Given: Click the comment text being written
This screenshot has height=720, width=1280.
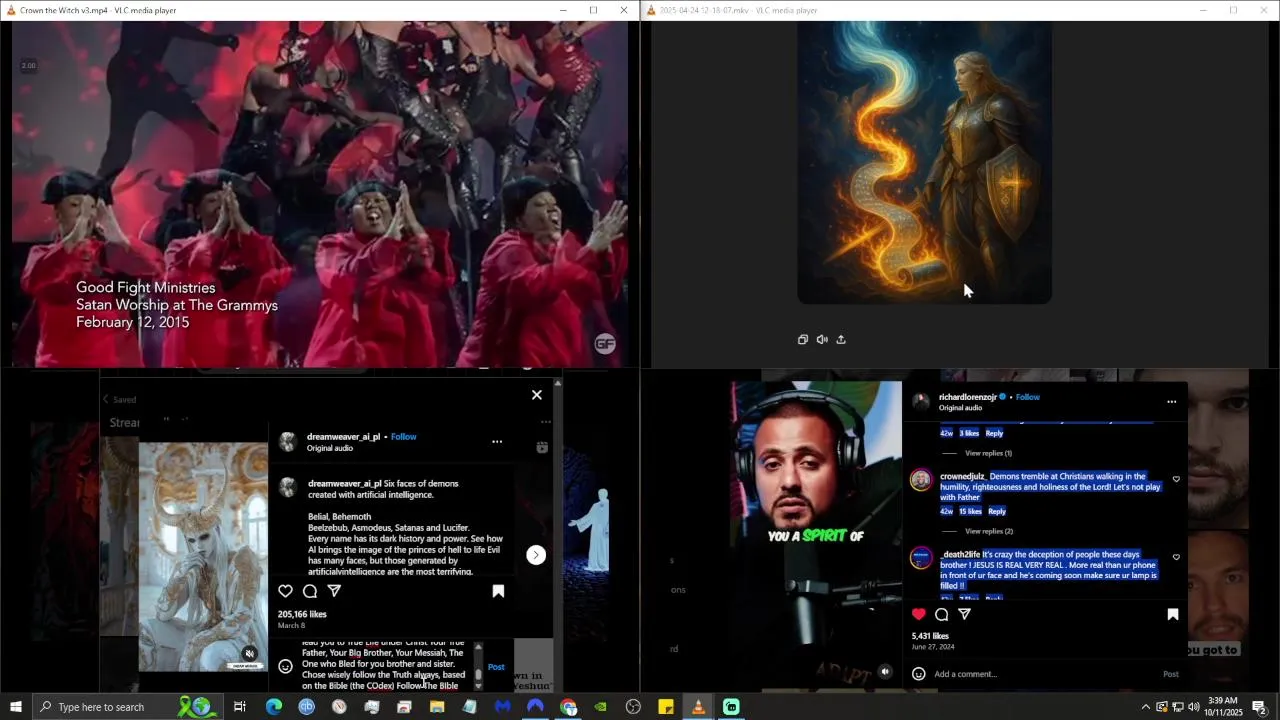Looking at the screenshot, I should click(x=384, y=666).
